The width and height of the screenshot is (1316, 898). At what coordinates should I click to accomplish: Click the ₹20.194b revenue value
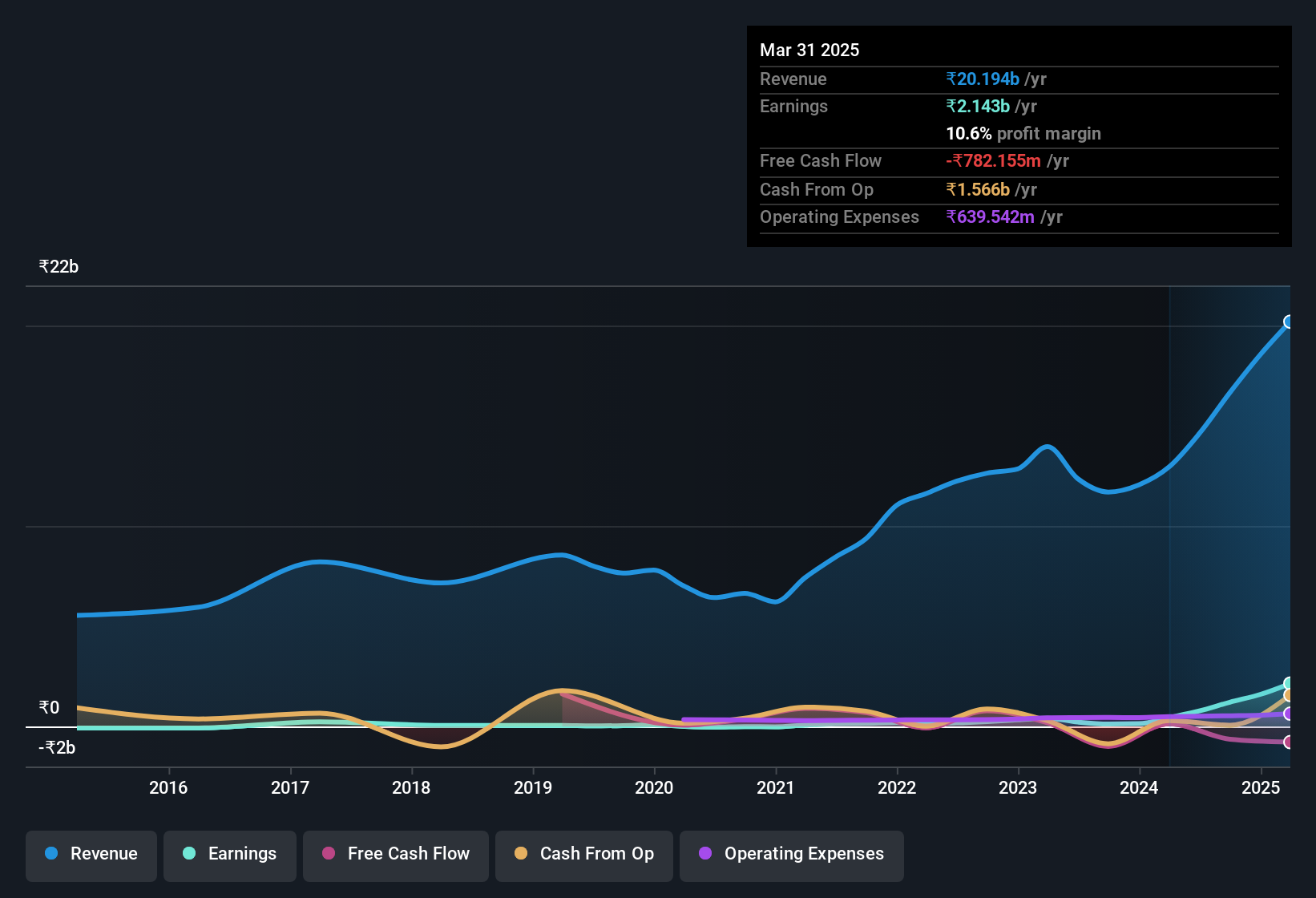tap(983, 79)
